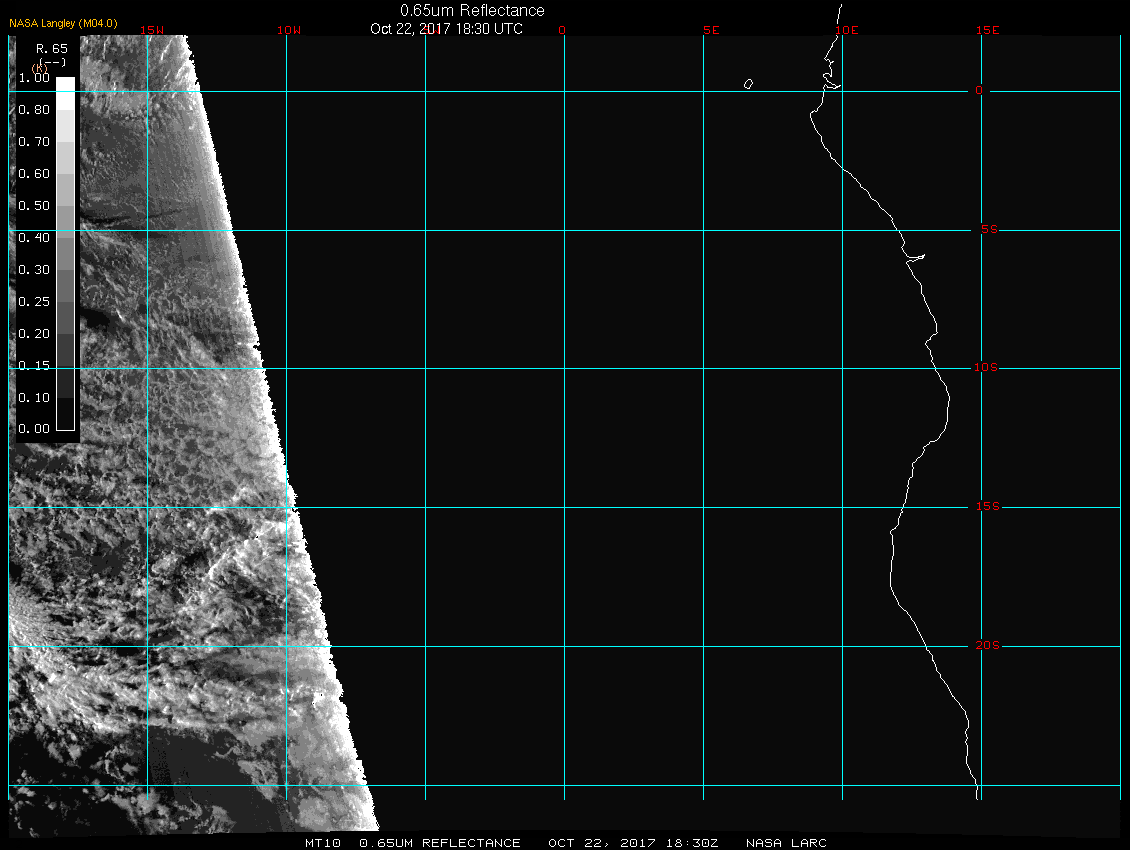Image resolution: width=1130 pixels, height=850 pixels.
Task: Click the 0.65um Reflectance title
Action: (x=472, y=10)
